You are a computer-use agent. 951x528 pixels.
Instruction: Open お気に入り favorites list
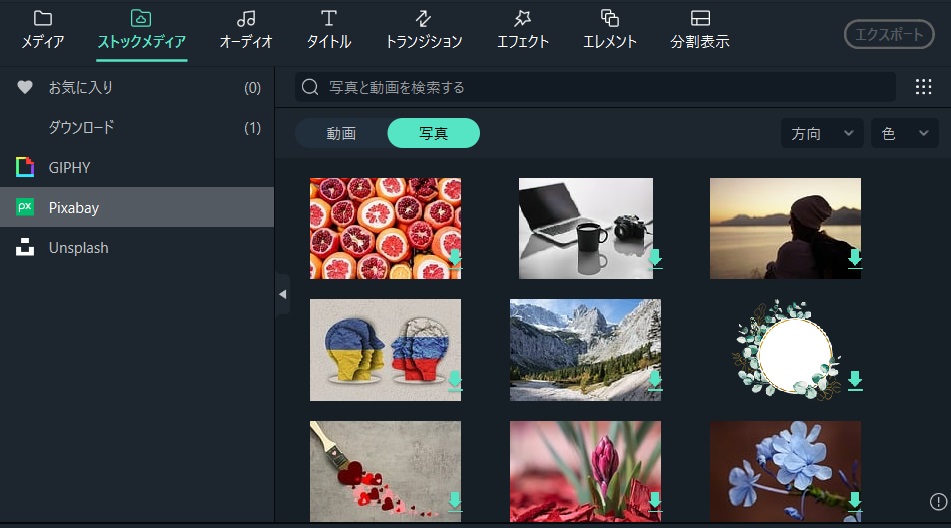coord(137,87)
